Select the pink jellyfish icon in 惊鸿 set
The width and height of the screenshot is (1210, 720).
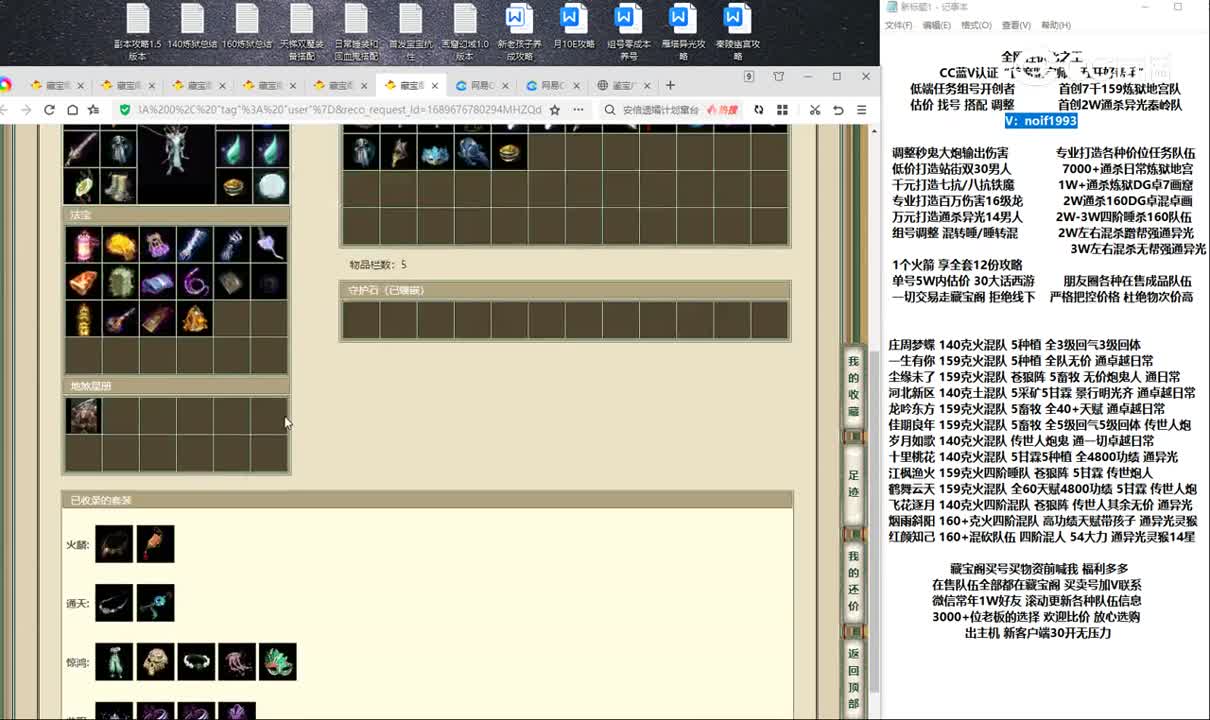237,662
